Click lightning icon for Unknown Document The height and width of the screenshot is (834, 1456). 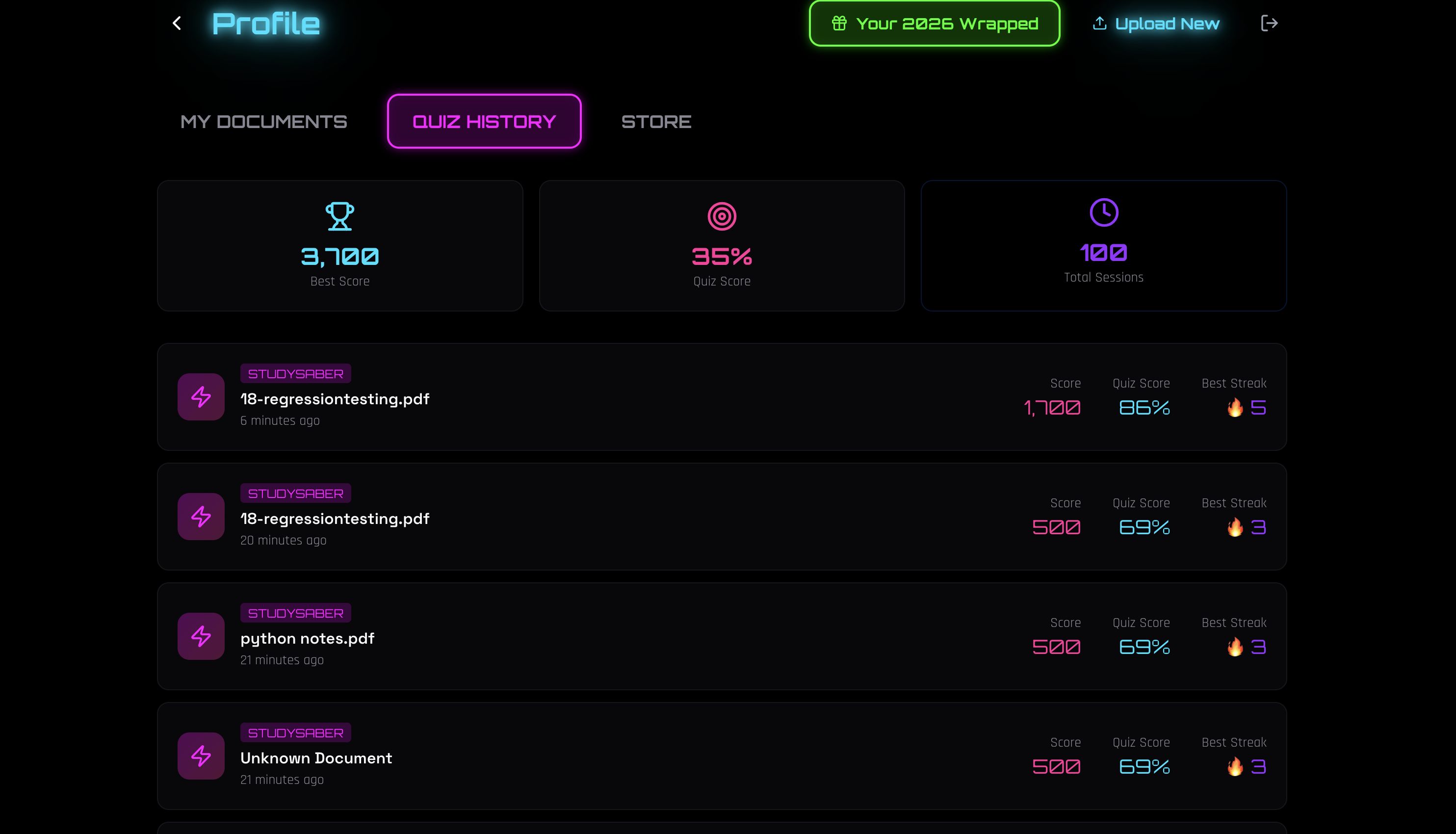tap(201, 756)
